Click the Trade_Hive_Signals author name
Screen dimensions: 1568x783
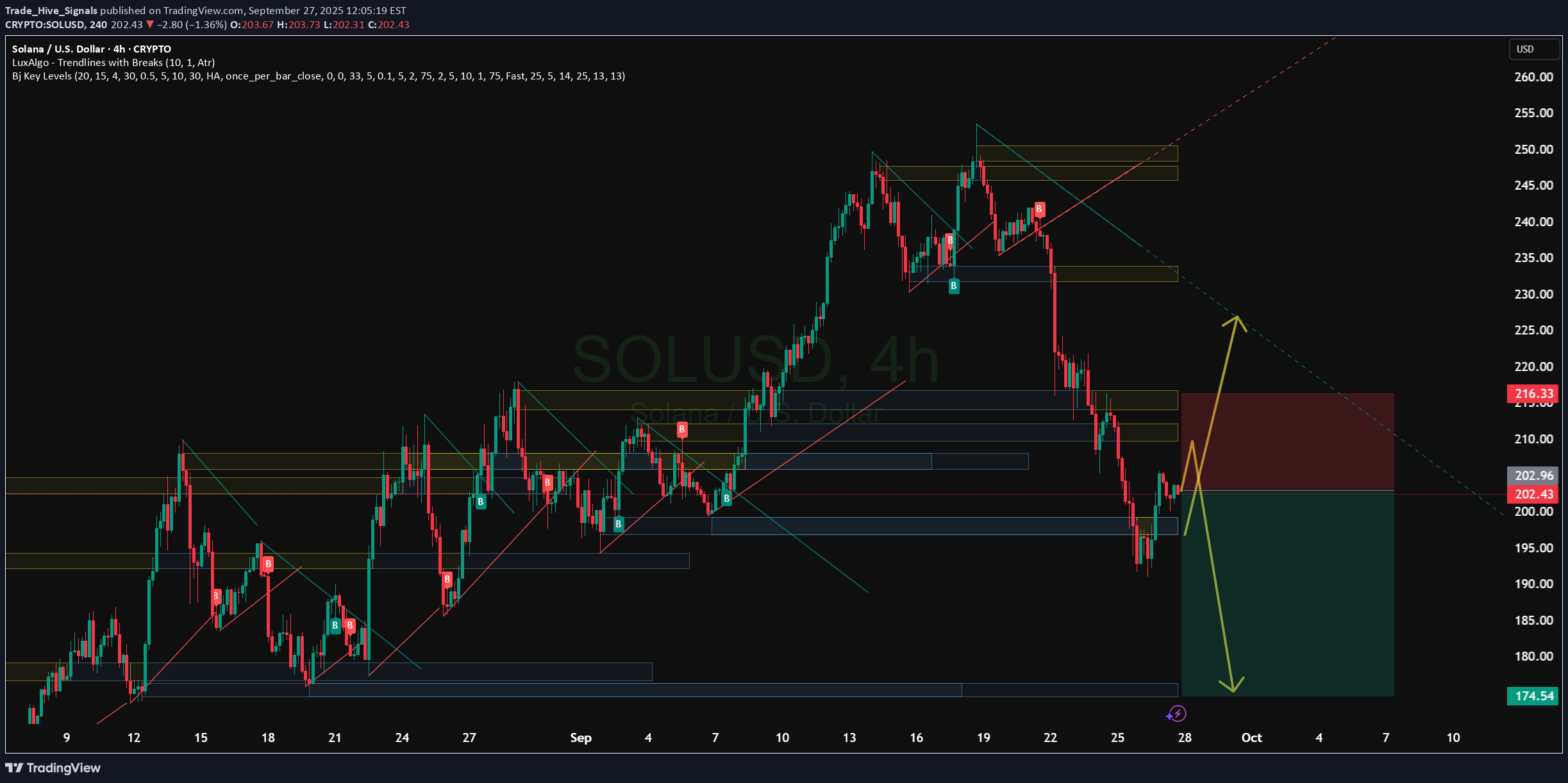[51, 10]
